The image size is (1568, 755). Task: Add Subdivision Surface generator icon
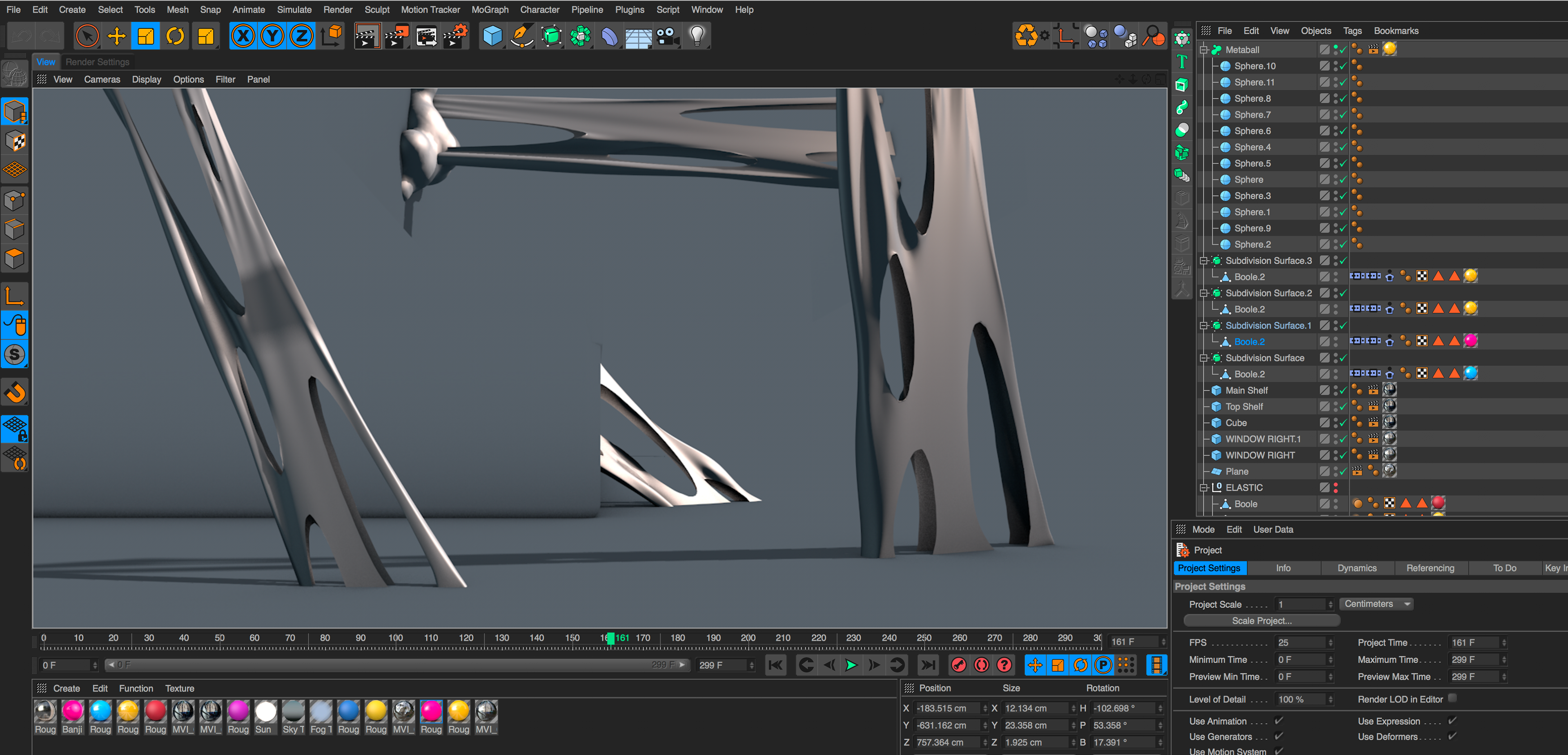click(x=551, y=36)
